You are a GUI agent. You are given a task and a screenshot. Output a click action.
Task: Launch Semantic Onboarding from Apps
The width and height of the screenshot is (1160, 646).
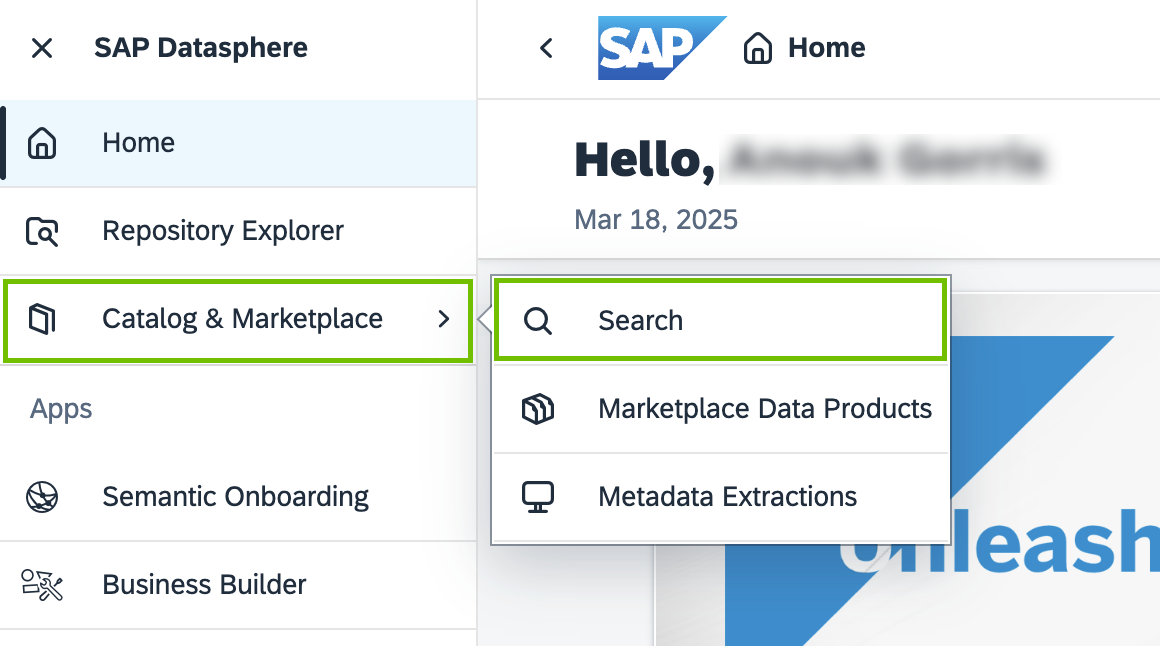(x=235, y=497)
